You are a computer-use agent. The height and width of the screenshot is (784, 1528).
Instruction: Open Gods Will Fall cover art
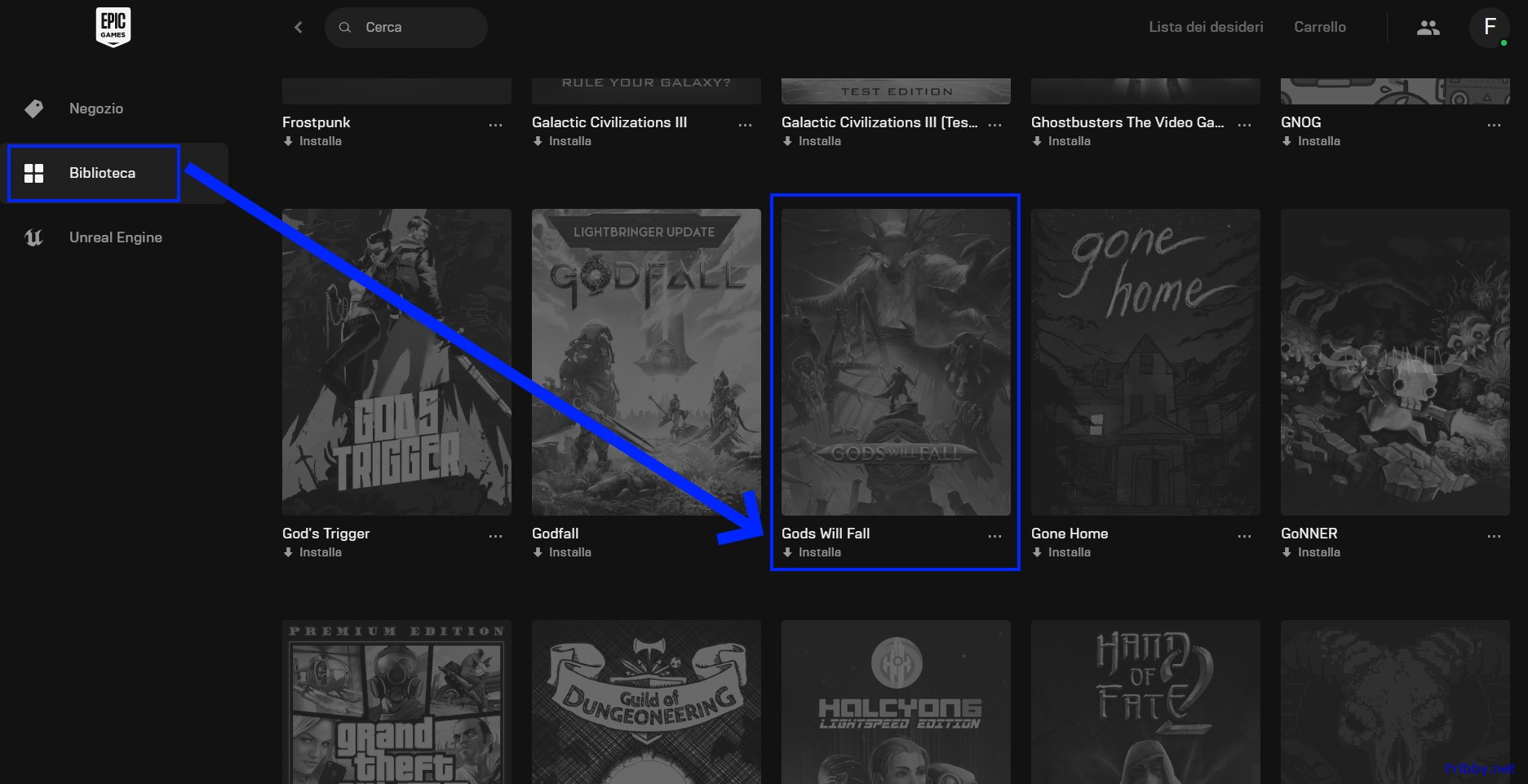[896, 362]
